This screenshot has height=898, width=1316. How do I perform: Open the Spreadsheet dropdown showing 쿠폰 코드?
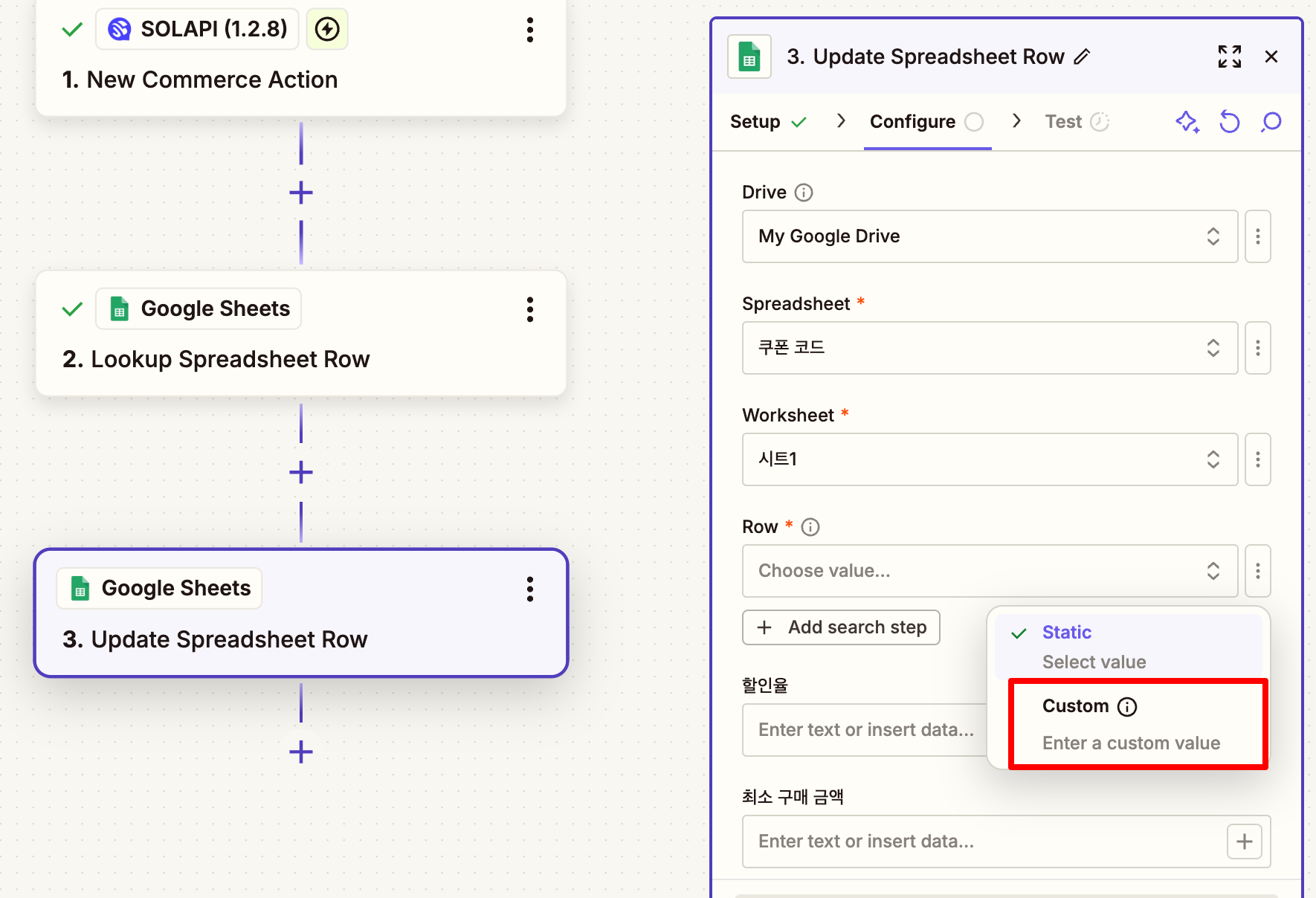(990, 348)
